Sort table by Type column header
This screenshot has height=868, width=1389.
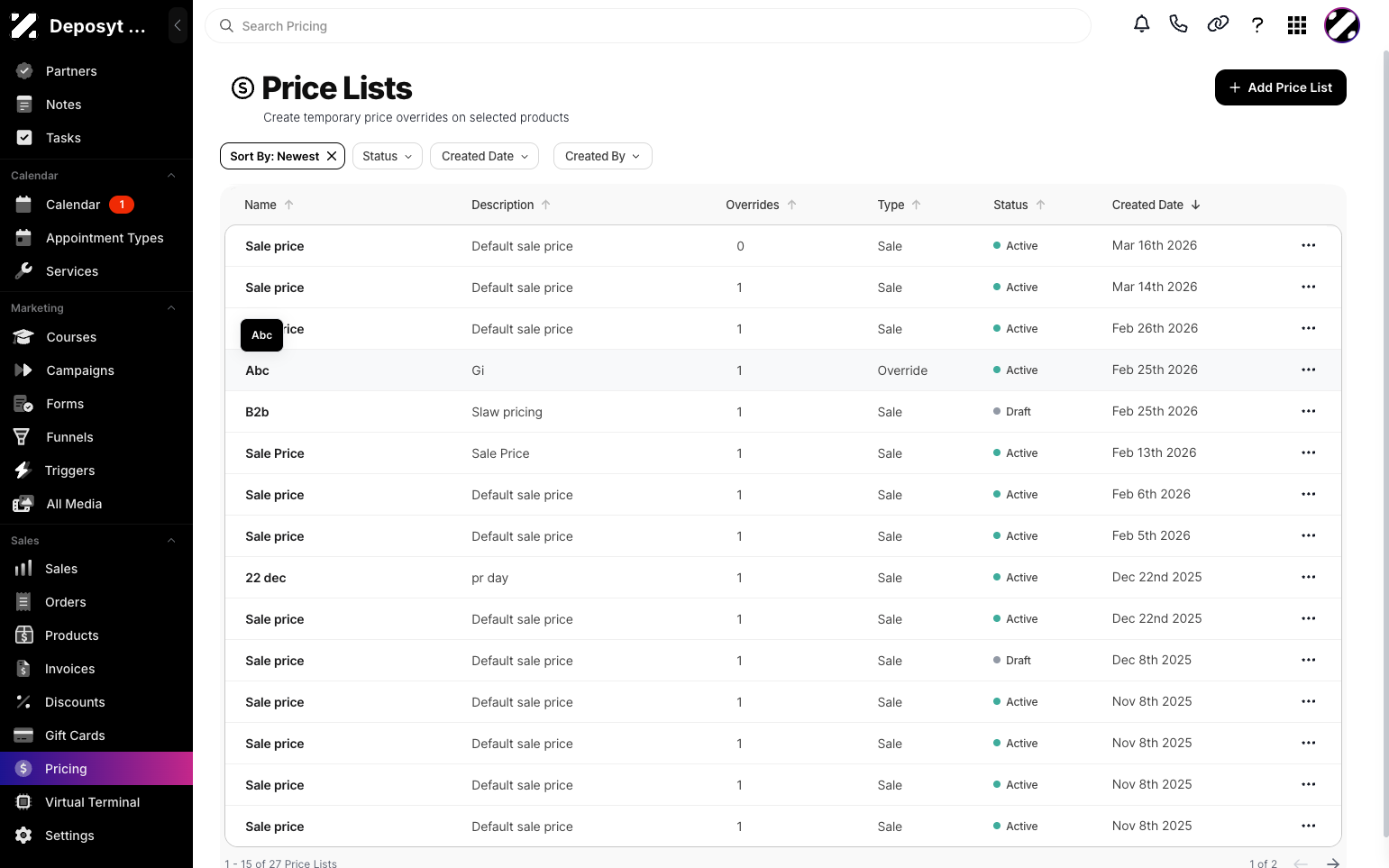(899, 205)
